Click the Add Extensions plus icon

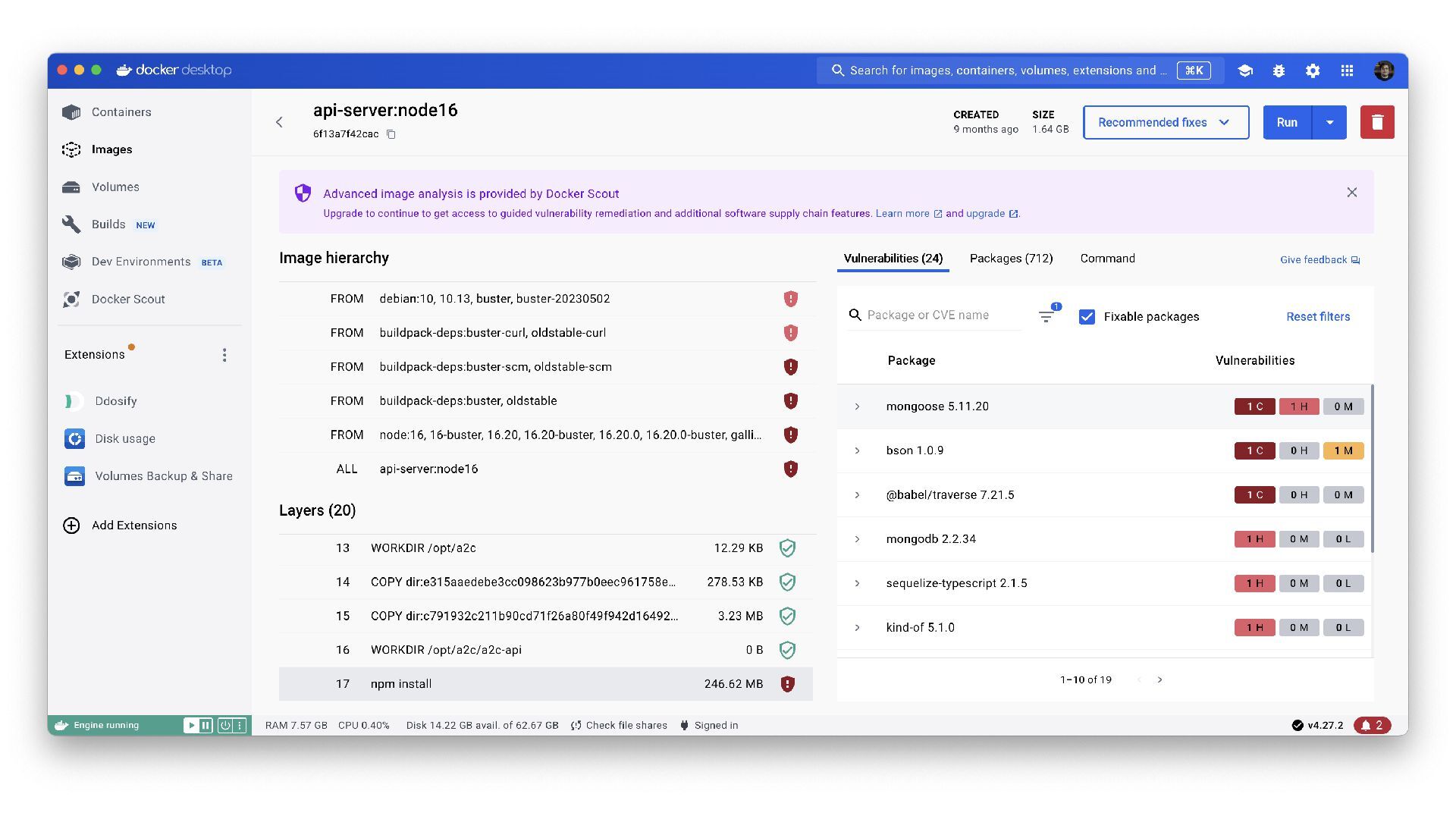click(71, 526)
